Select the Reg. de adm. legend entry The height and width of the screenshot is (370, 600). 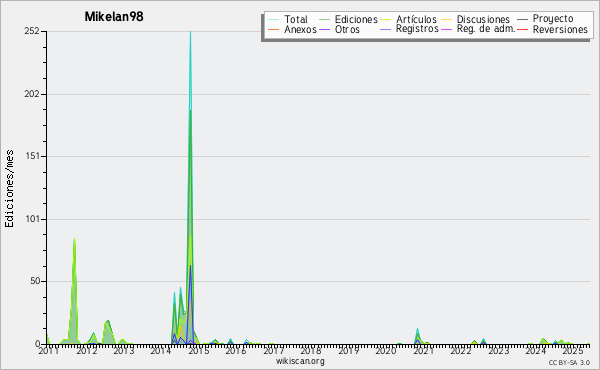[x=486, y=29]
